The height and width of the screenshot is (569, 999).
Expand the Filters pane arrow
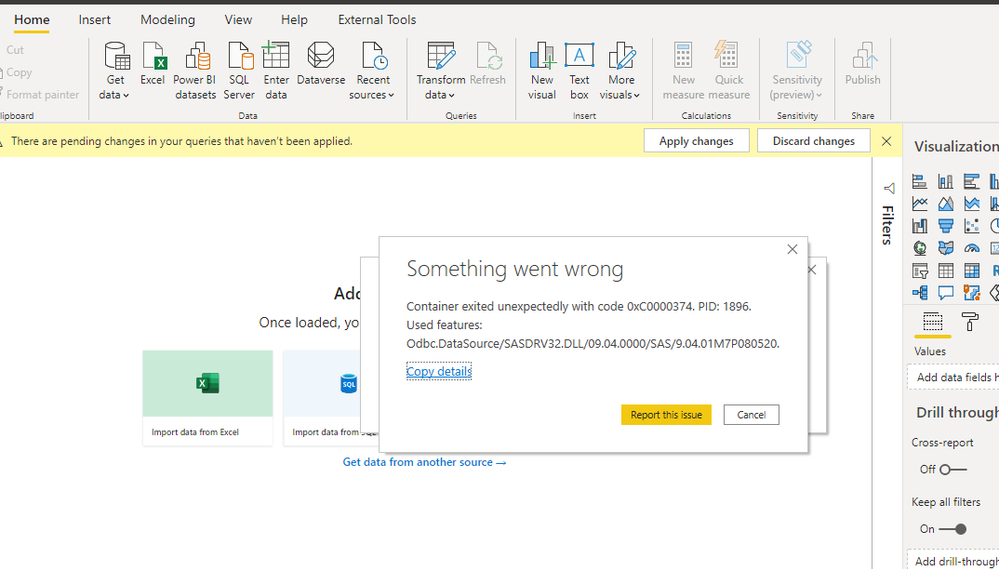click(888, 188)
